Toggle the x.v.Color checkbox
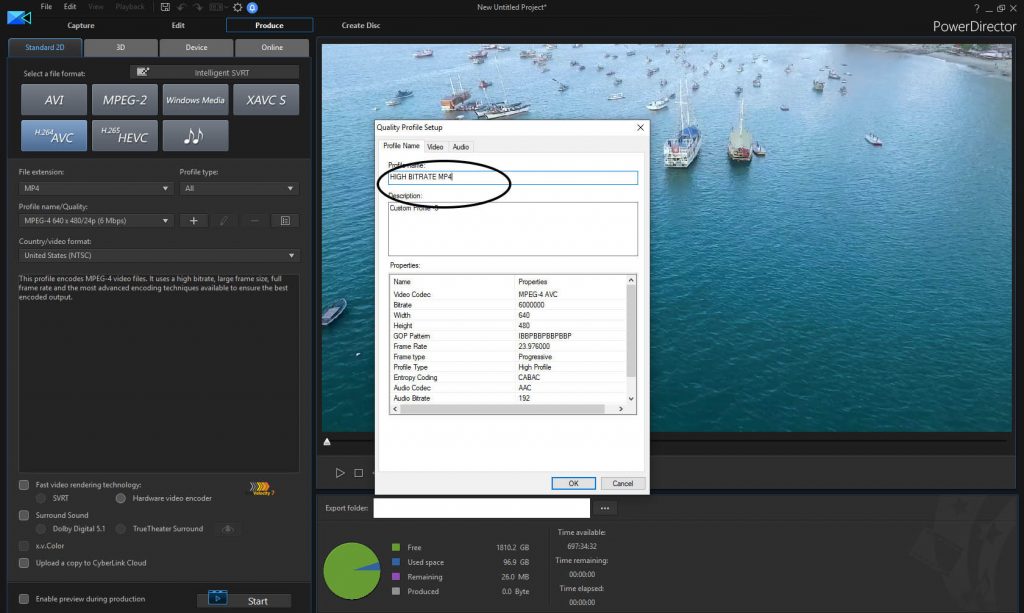The width and height of the screenshot is (1024, 613). point(24,546)
